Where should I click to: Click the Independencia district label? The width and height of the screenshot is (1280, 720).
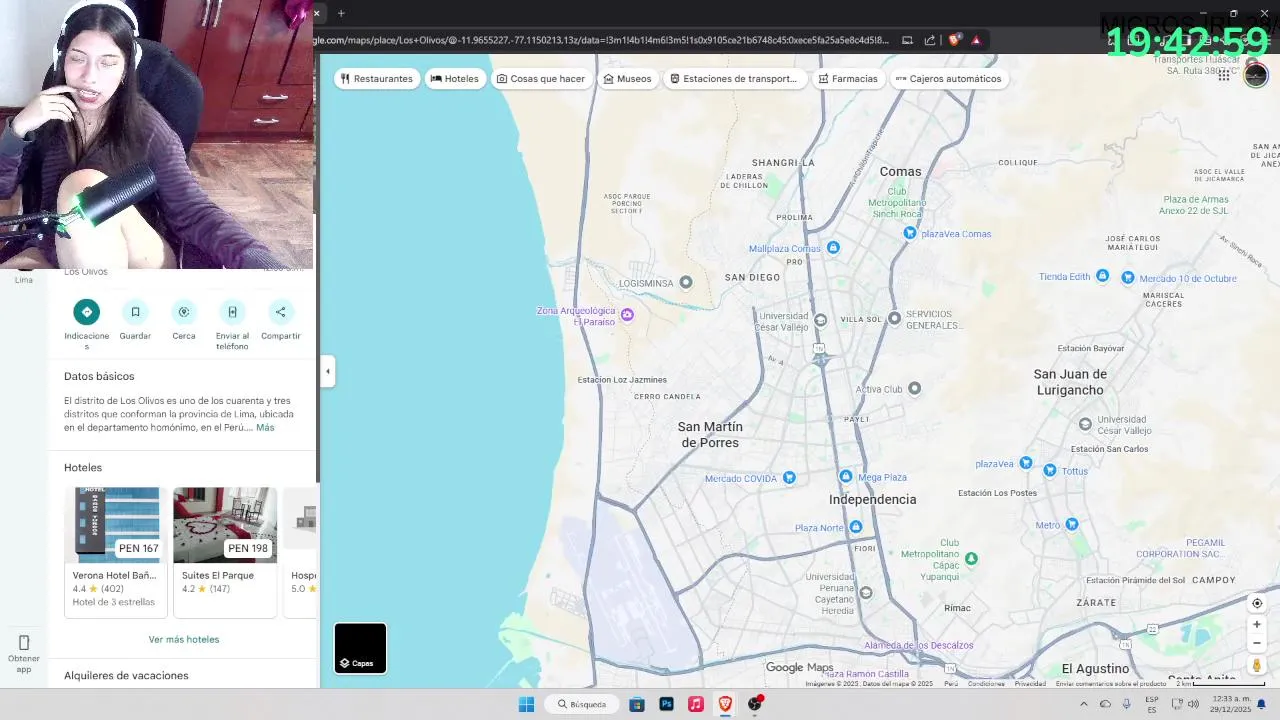click(872, 499)
